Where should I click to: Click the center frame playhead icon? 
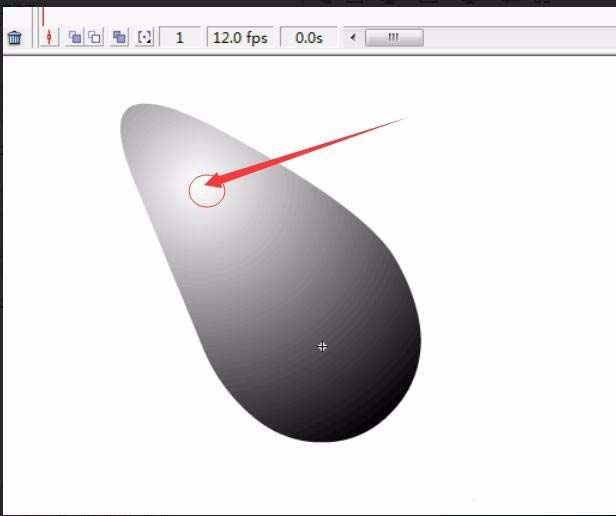49,38
